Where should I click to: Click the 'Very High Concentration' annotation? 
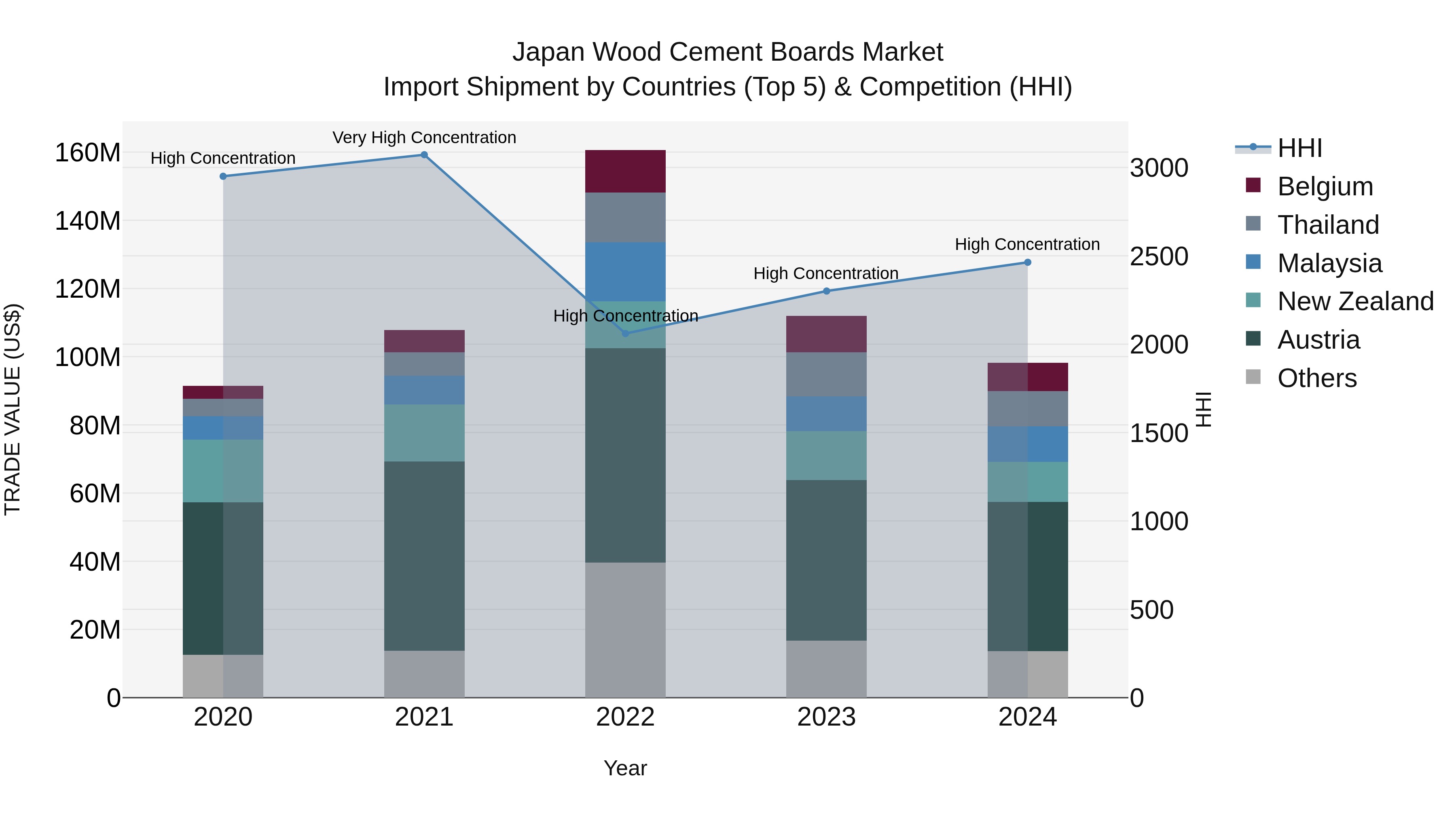(424, 138)
